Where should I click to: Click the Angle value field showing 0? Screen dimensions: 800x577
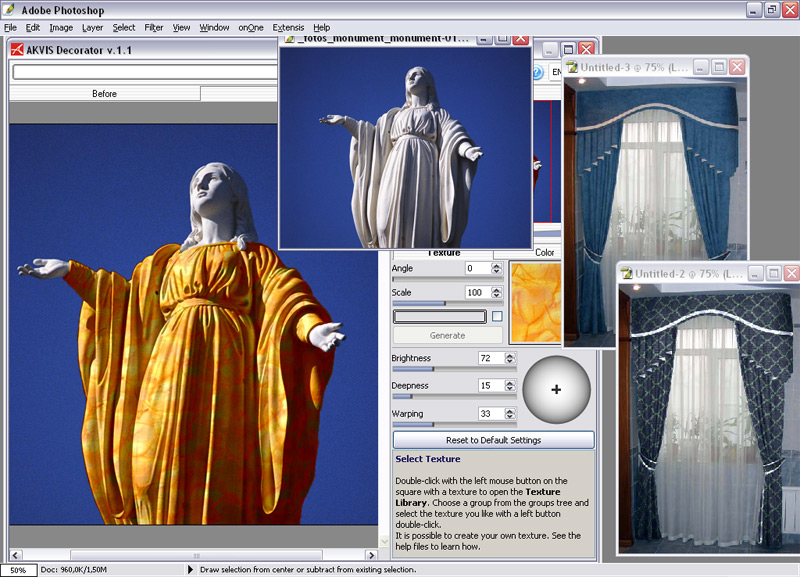coord(478,268)
